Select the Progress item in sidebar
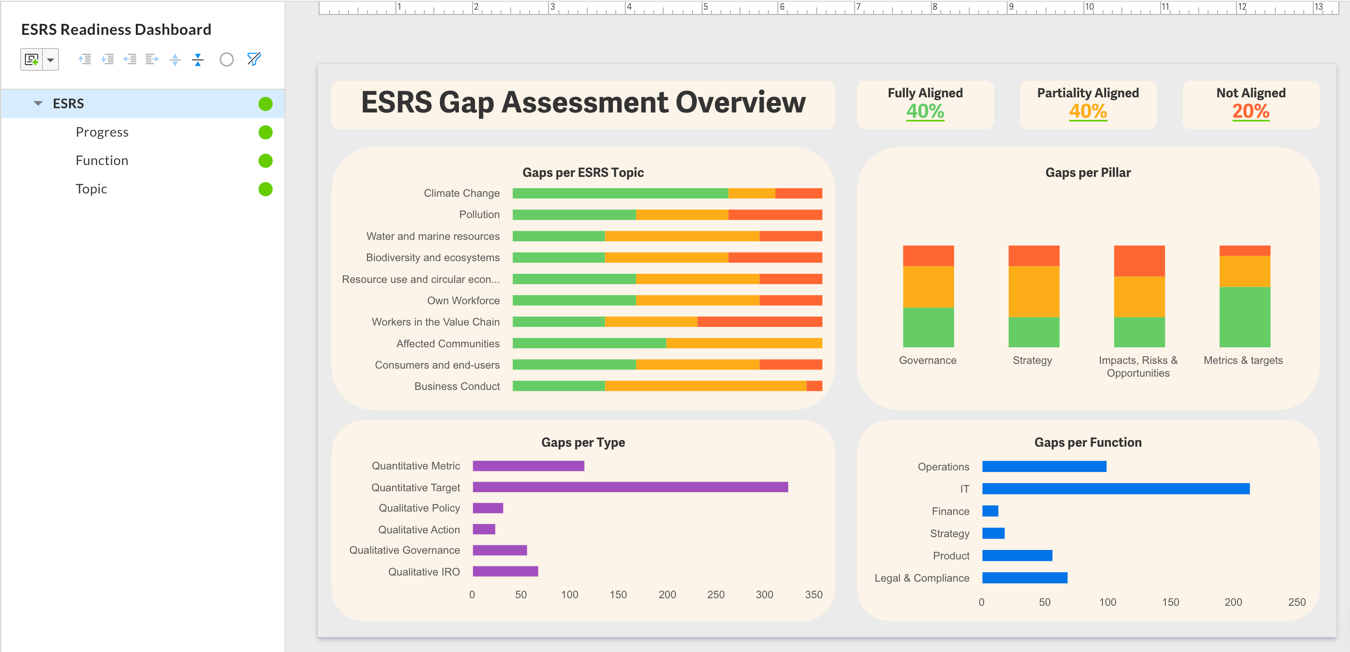The height and width of the screenshot is (652, 1350). point(102,132)
